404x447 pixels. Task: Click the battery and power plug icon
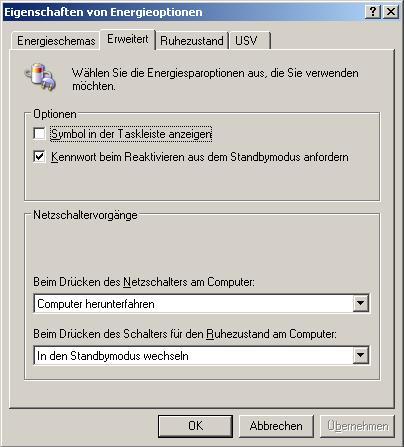click(40, 77)
